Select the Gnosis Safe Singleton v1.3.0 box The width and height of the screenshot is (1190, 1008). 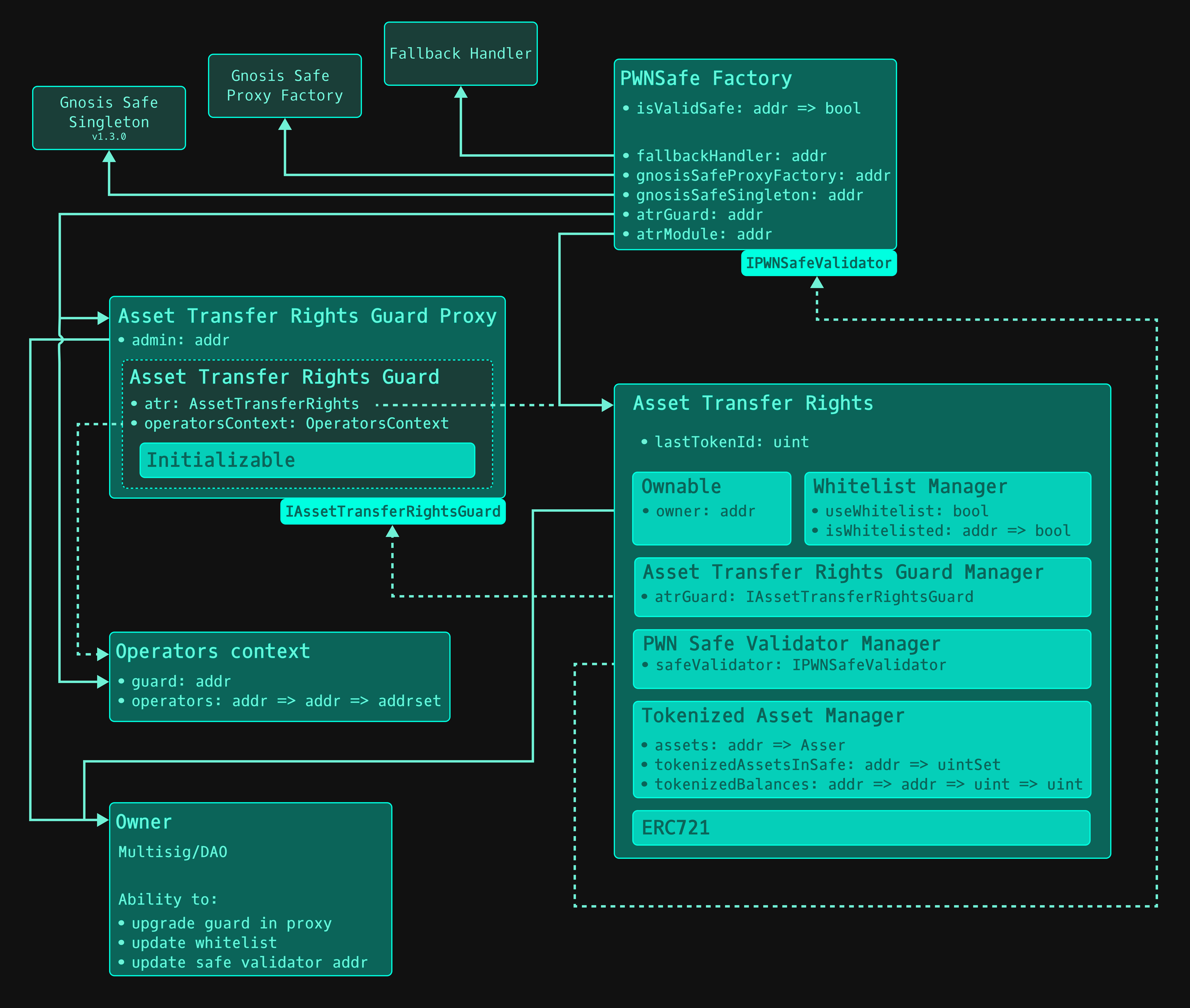108,118
